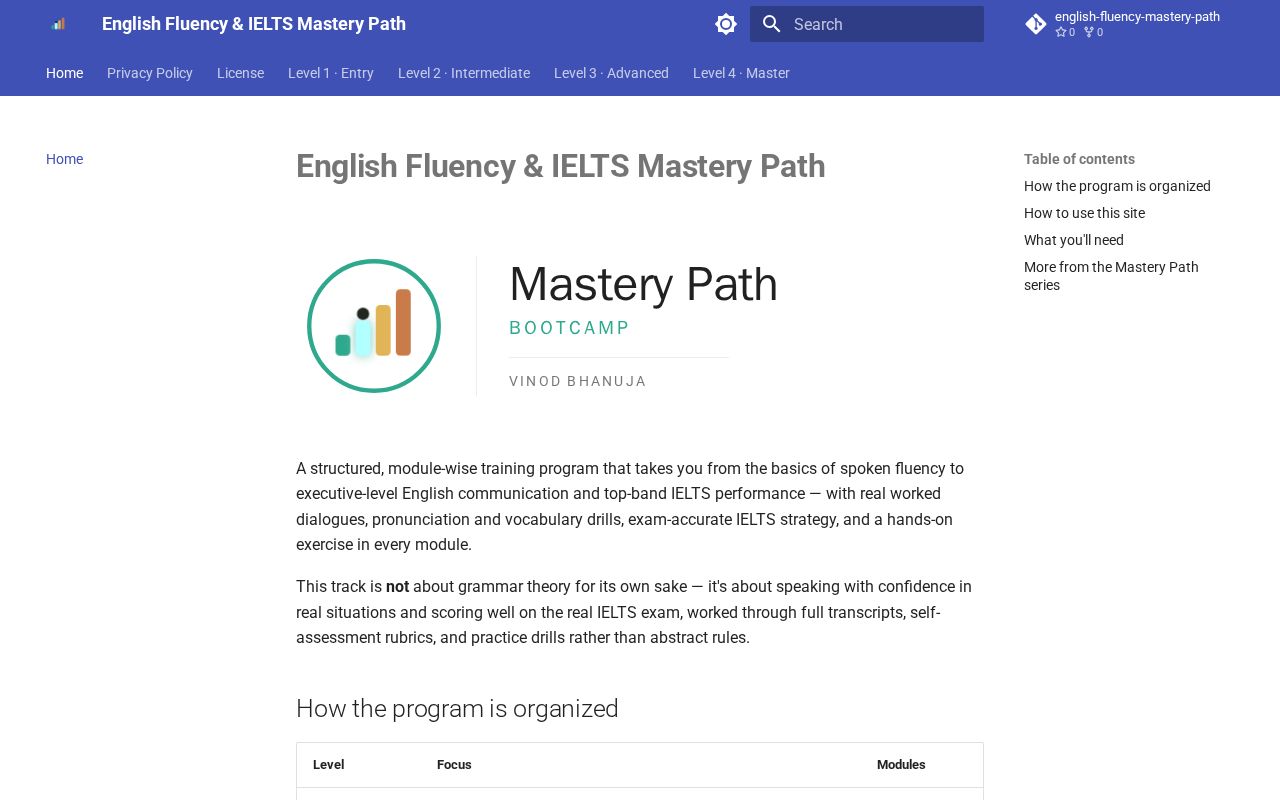Click the Focus table column header
1280x800 pixels.
(x=454, y=765)
